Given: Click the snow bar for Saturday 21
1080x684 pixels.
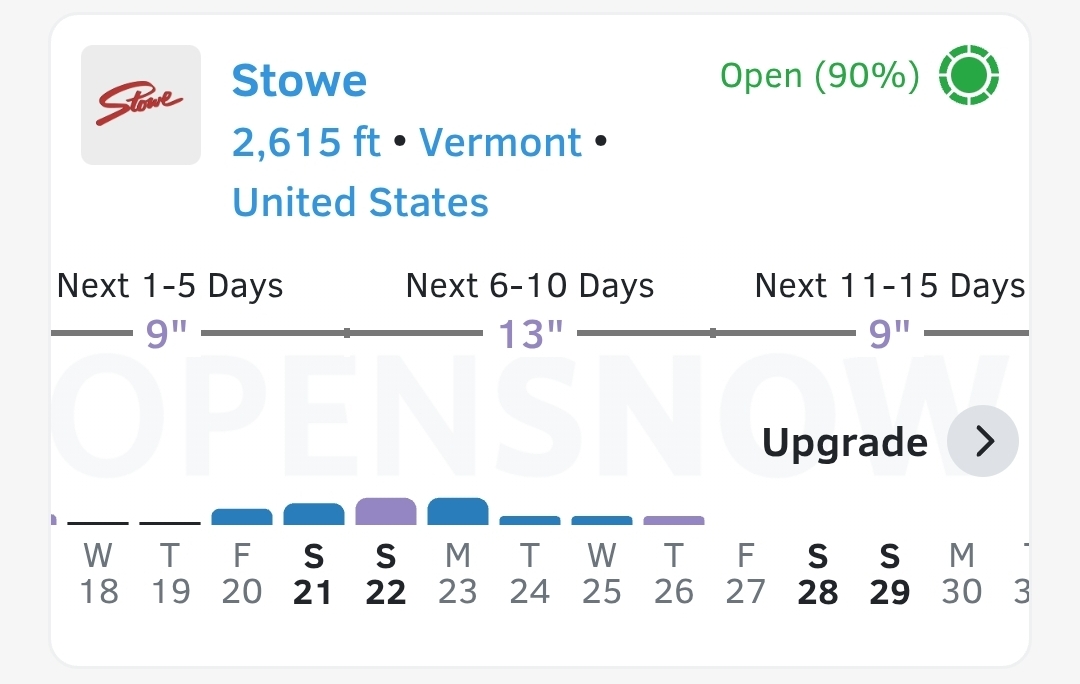Looking at the screenshot, I should click(x=314, y=514).
